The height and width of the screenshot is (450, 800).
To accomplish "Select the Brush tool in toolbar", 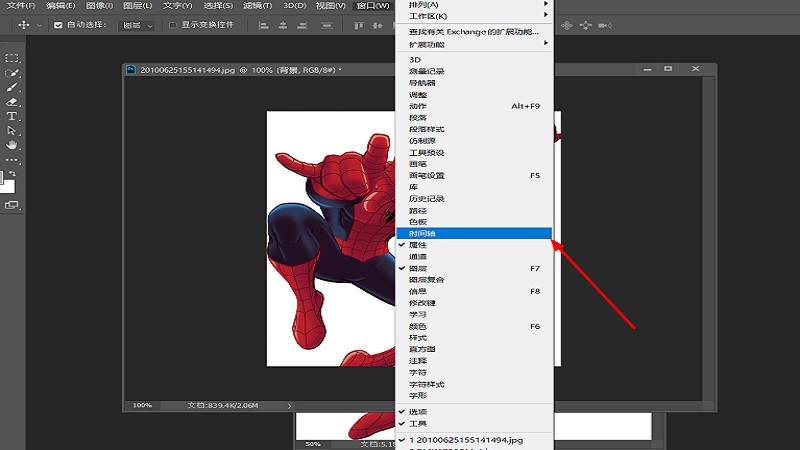I will [x=12, y=87].
